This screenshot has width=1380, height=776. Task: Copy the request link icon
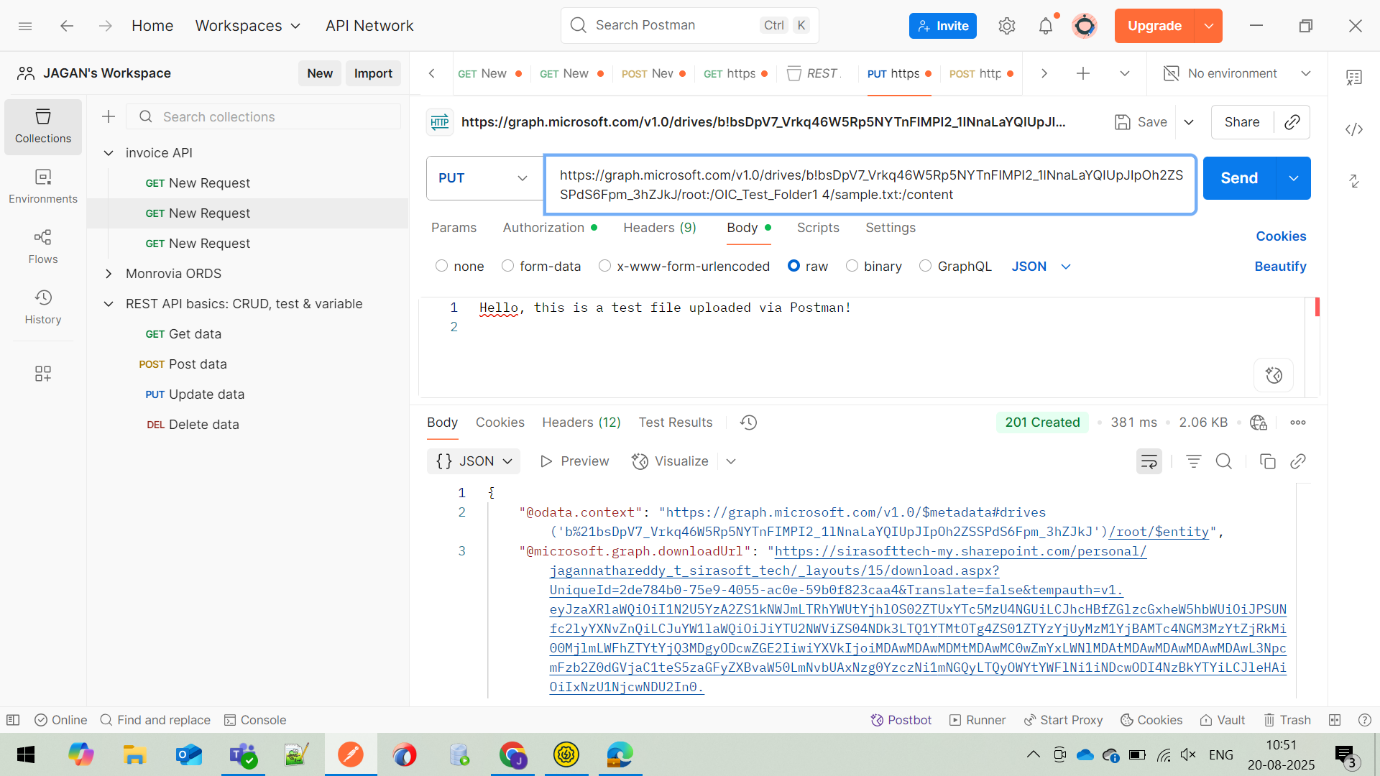point(1292,122)
